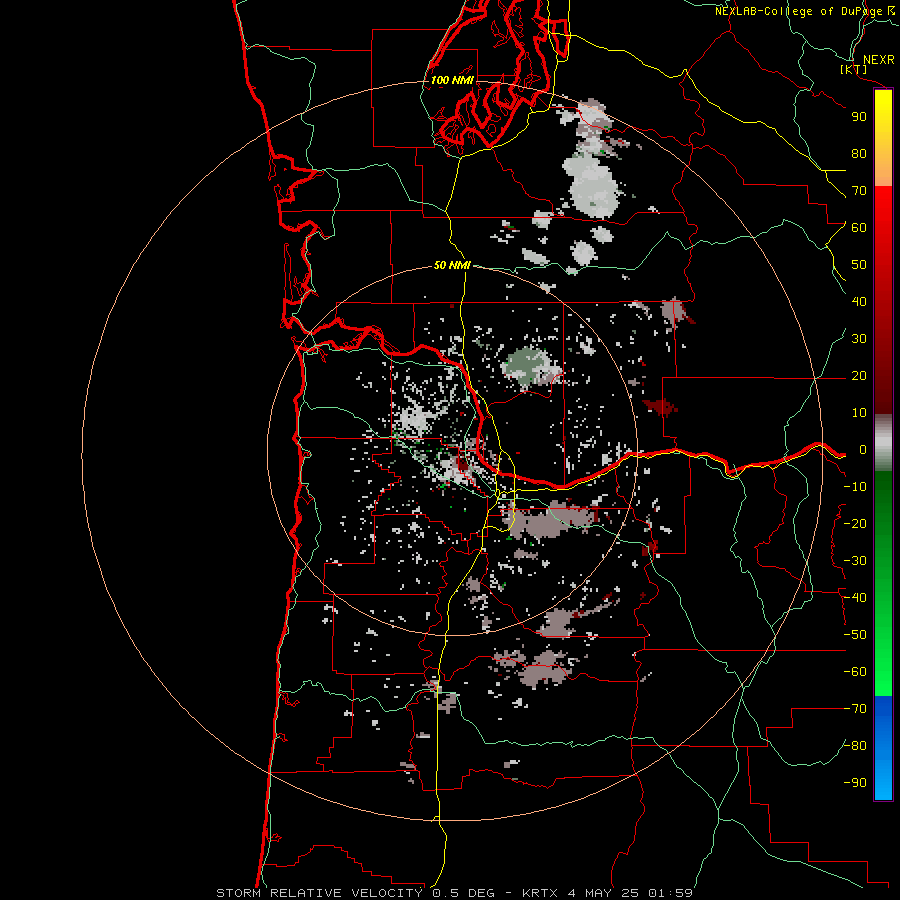Click the NEXR text above the scale
Screen dimensions: 900x900
click(x=878, y=60)
